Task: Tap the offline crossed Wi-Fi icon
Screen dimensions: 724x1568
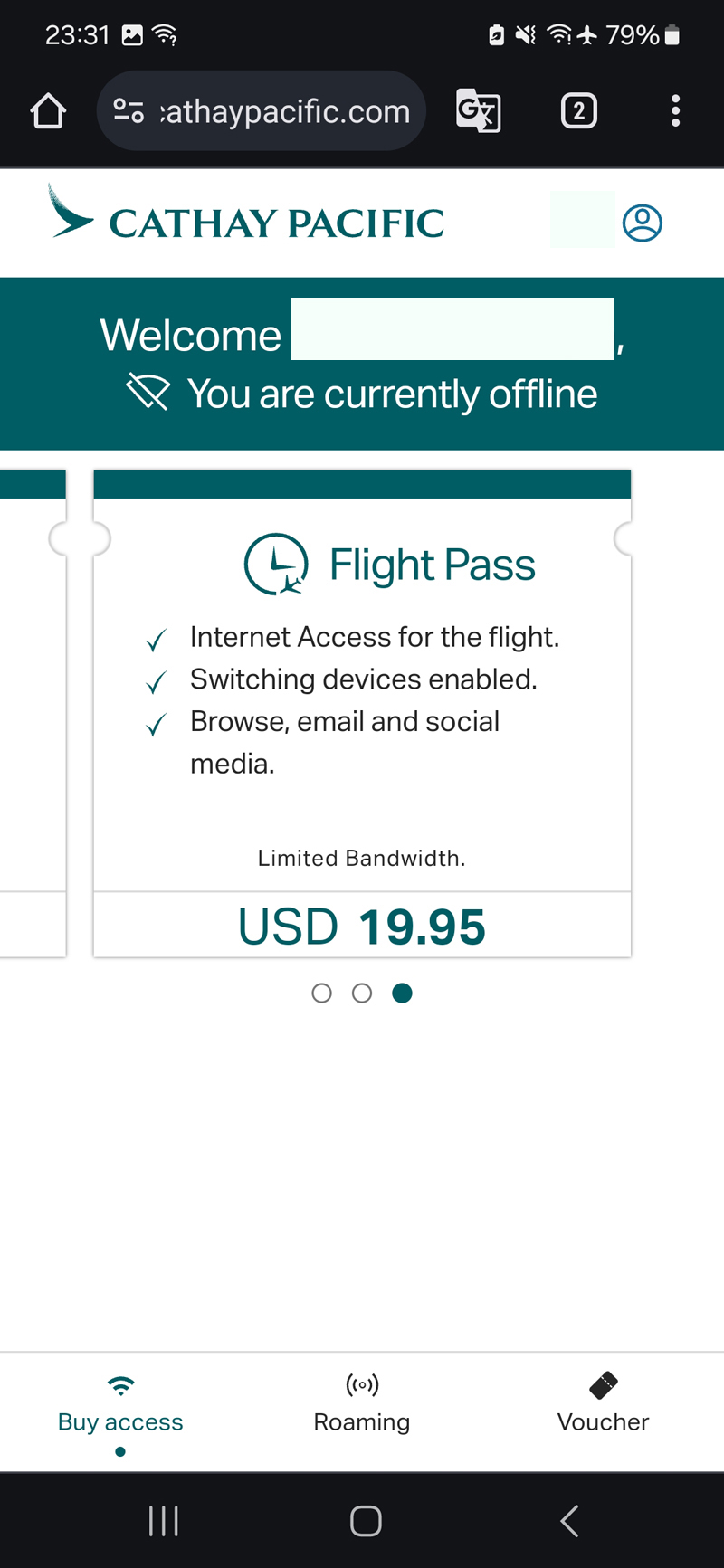Action: (x=148, y=394)
